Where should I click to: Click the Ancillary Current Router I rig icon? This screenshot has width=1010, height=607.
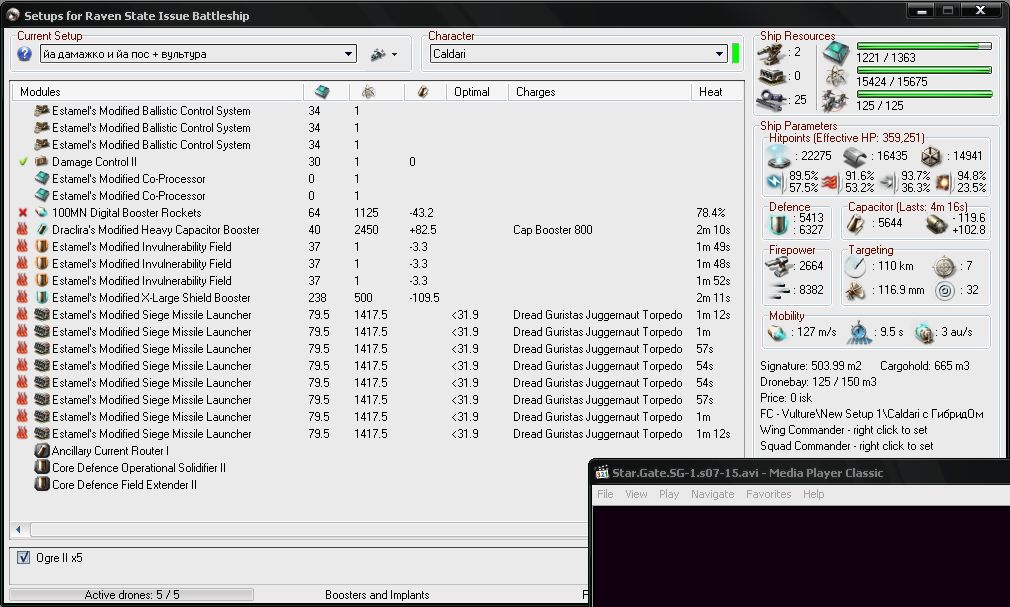(x=42, y=451)
